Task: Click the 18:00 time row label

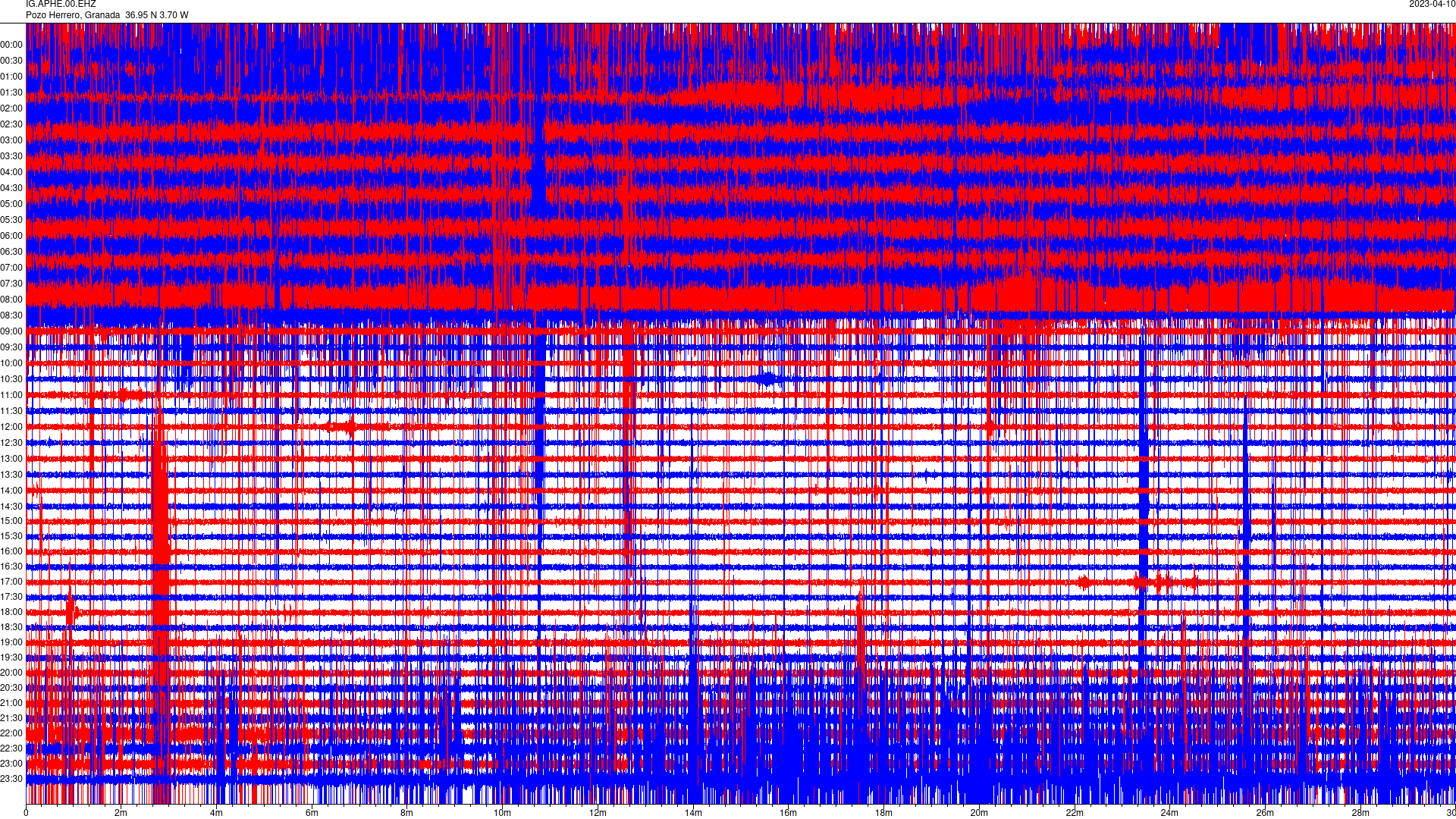Action: pos(11,612)
